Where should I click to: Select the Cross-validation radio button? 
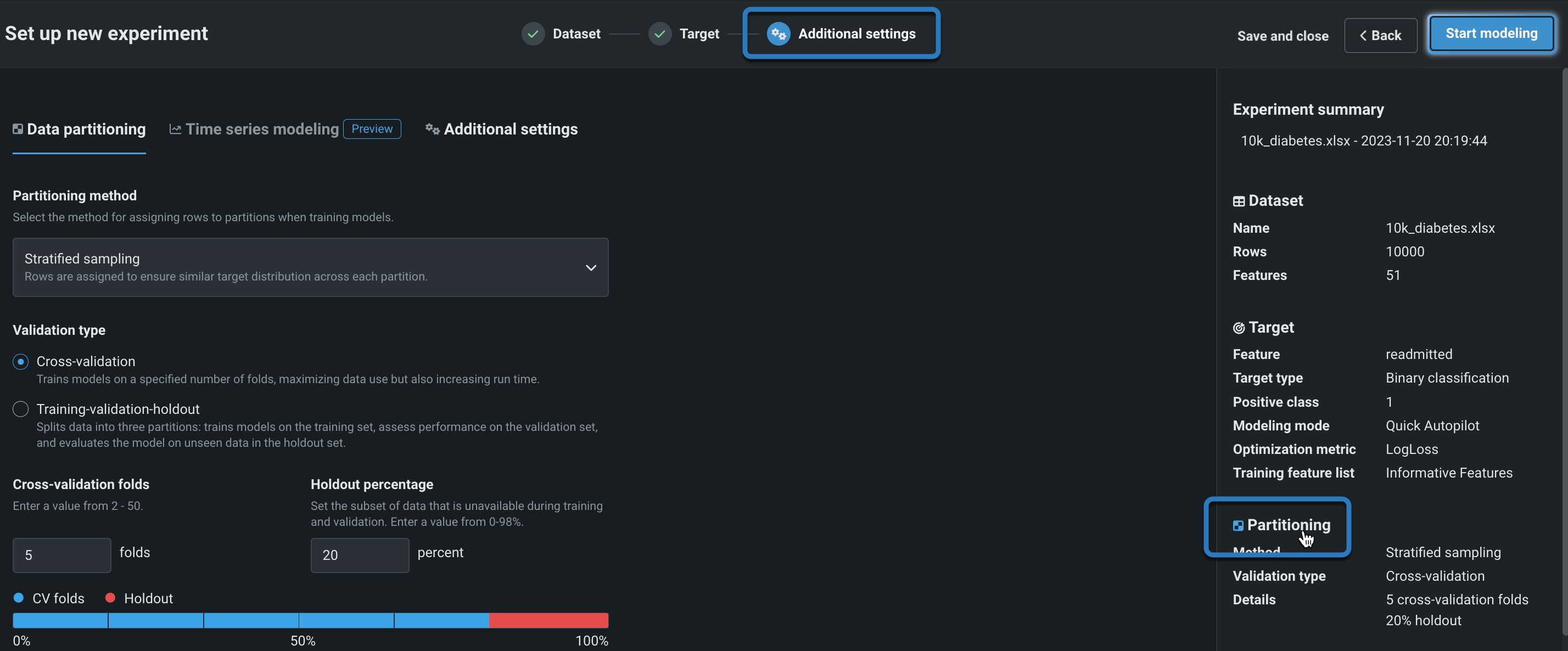tap(21, 361)
